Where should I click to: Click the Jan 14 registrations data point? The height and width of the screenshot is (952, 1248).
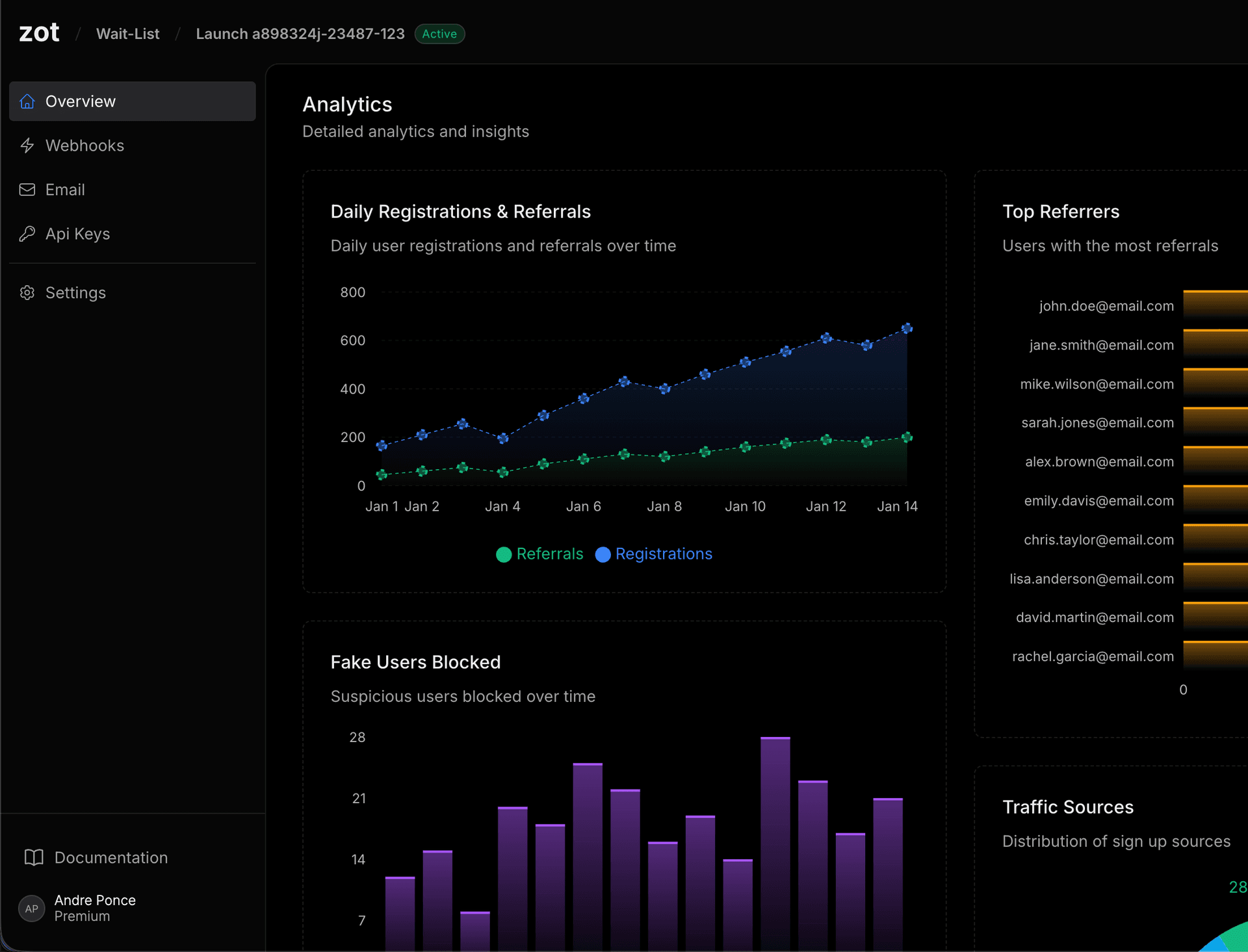(907, 329)
